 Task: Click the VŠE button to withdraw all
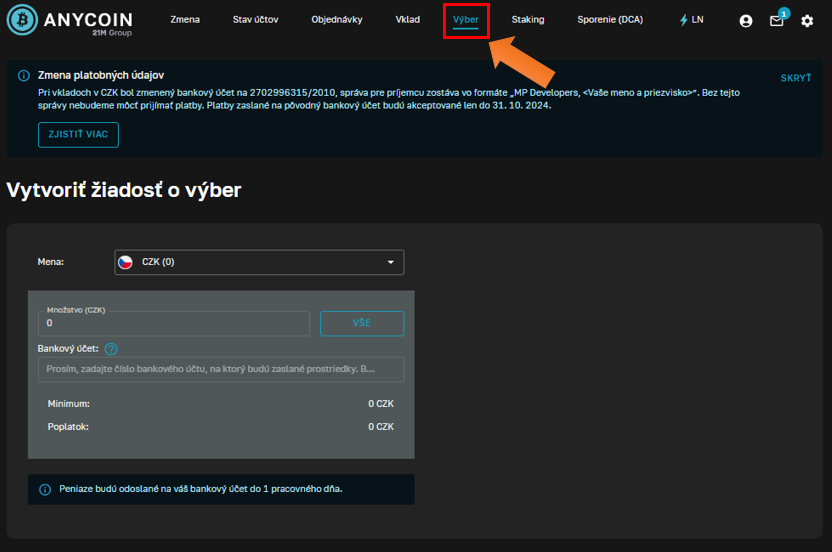362,324
